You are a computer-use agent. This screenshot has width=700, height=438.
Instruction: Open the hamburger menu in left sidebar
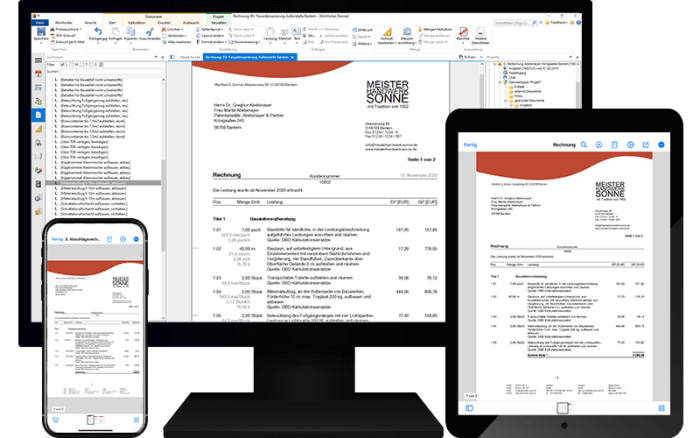pyautogui.click(x=38, y=60)
